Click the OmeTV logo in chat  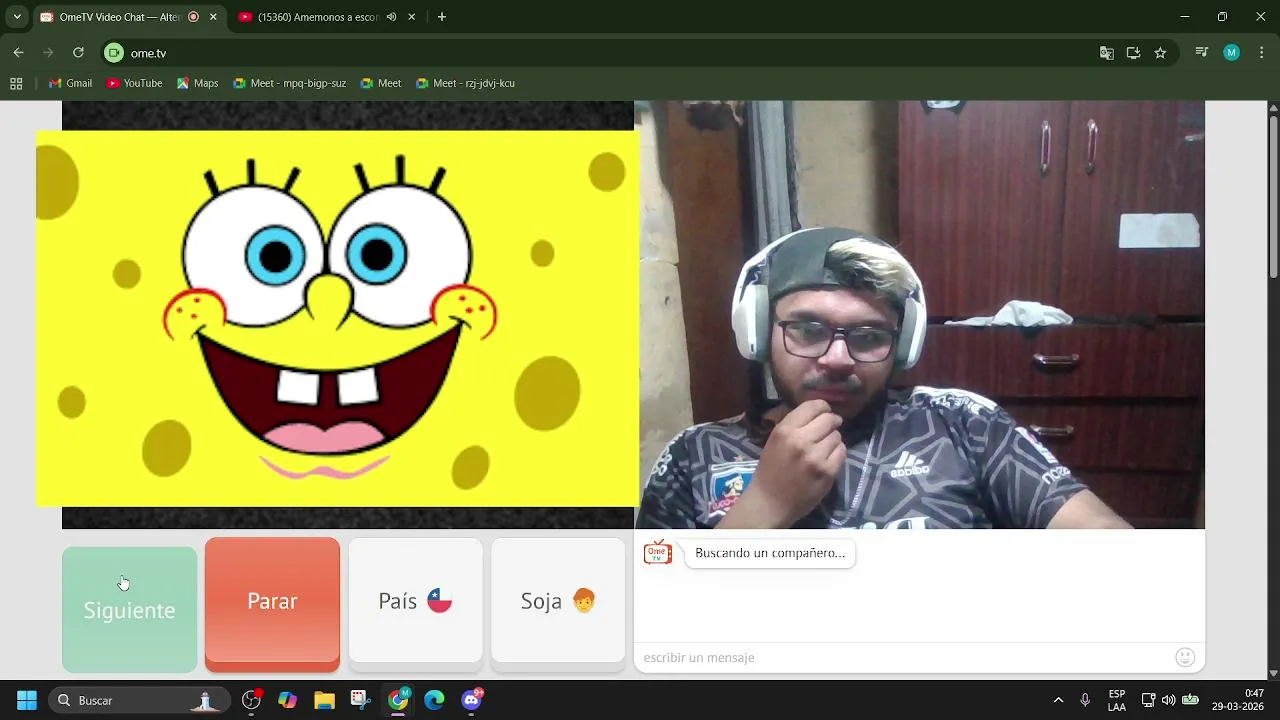point(657,553)
